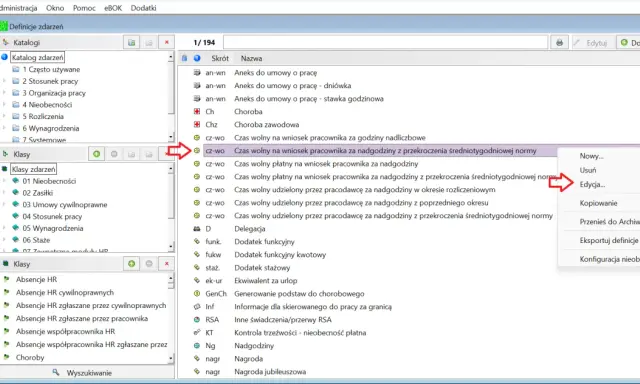Click the tag icon of Dodatek funkcyjny kwotowy row
The height and width of the screenshot is (384, 640).
(x=197, y=255)
